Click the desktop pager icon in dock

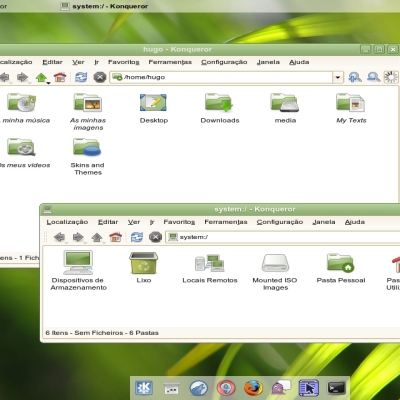click(x=171, y=389)
